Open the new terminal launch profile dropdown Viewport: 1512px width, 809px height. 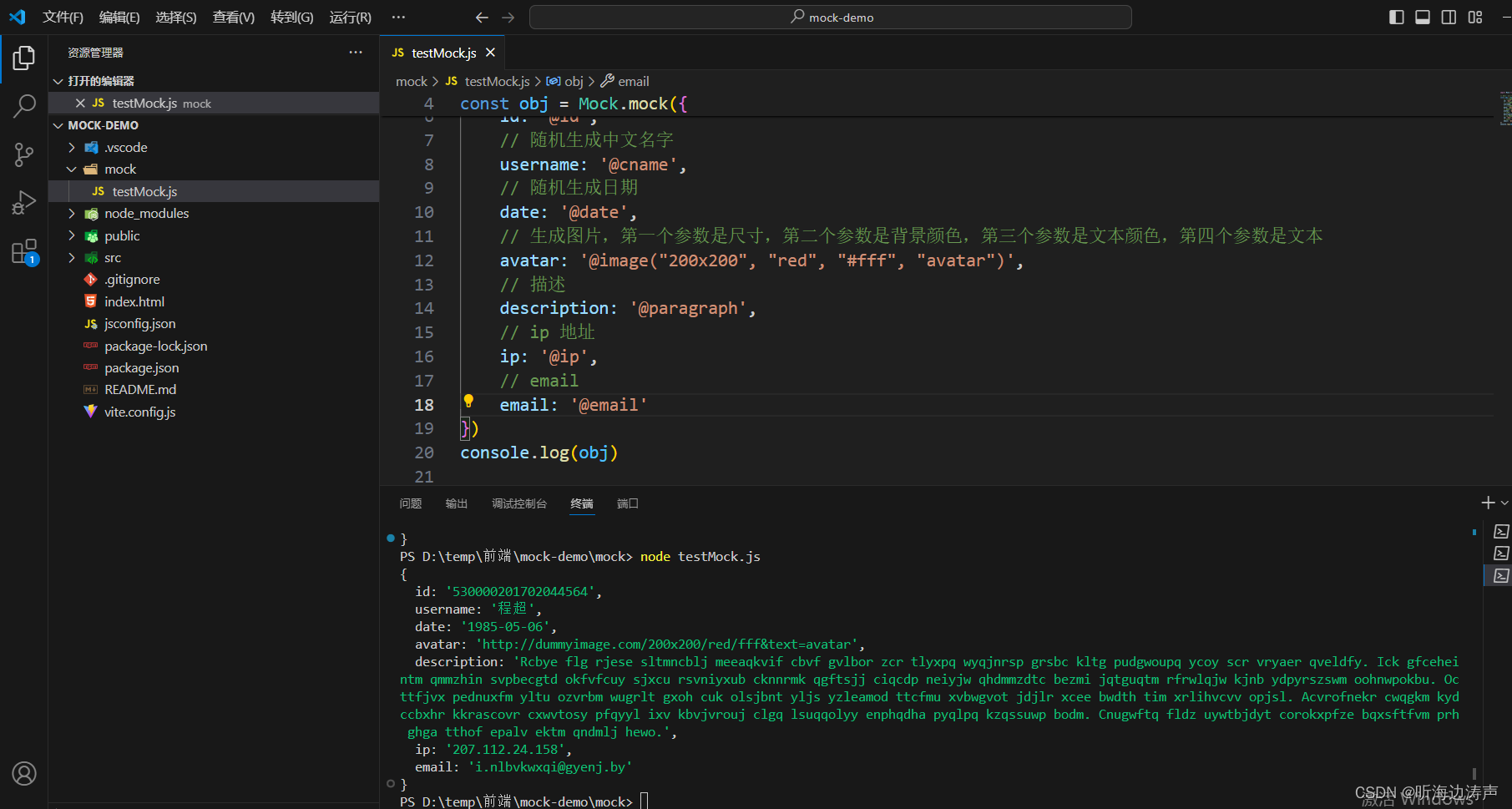point(1504,503)
